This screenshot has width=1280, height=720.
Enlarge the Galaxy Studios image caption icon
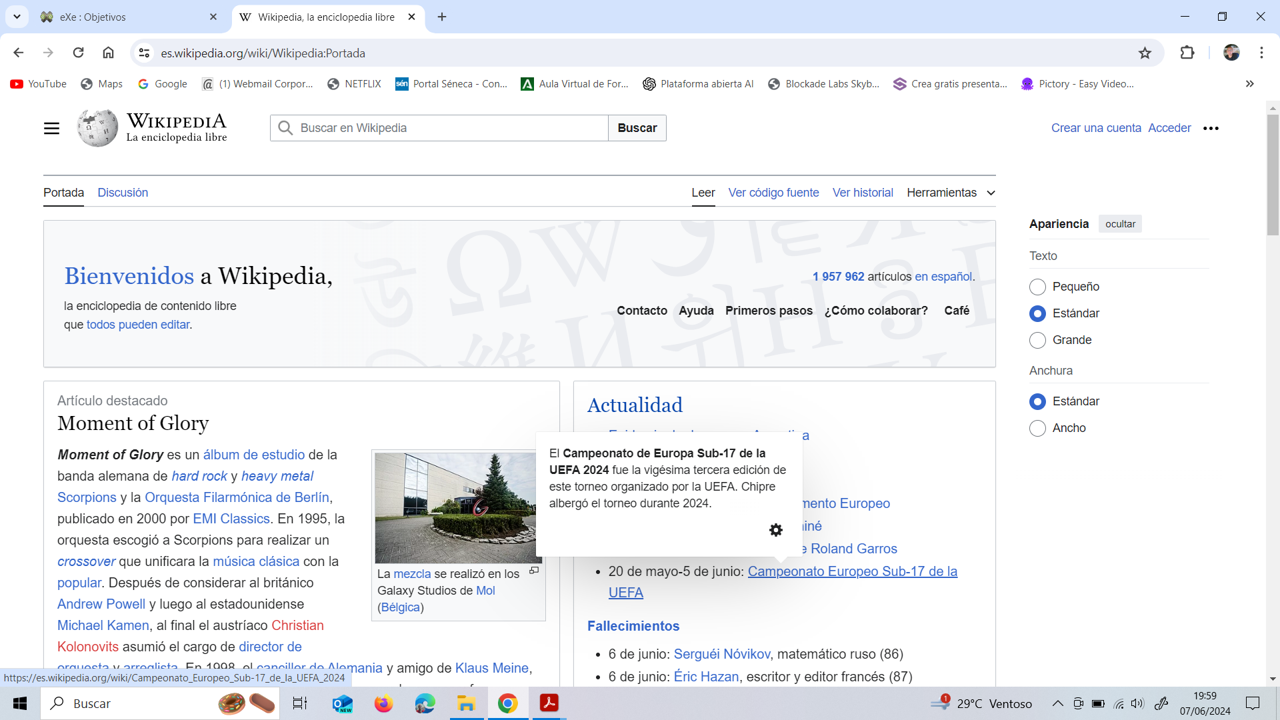click(534, 571)
